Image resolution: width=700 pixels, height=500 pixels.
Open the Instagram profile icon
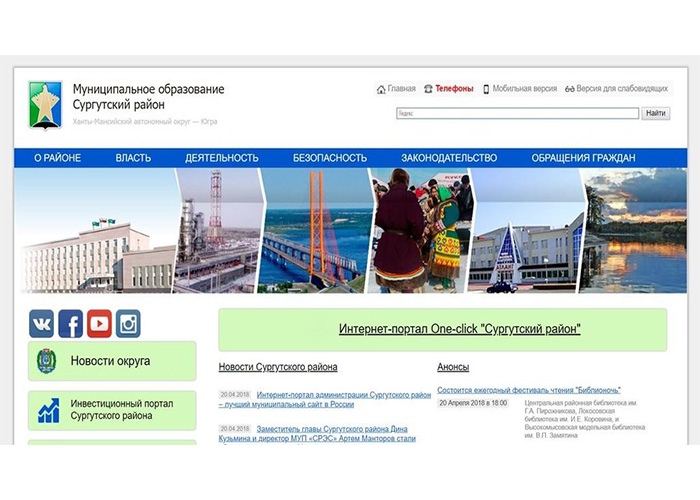coord(128,324)
